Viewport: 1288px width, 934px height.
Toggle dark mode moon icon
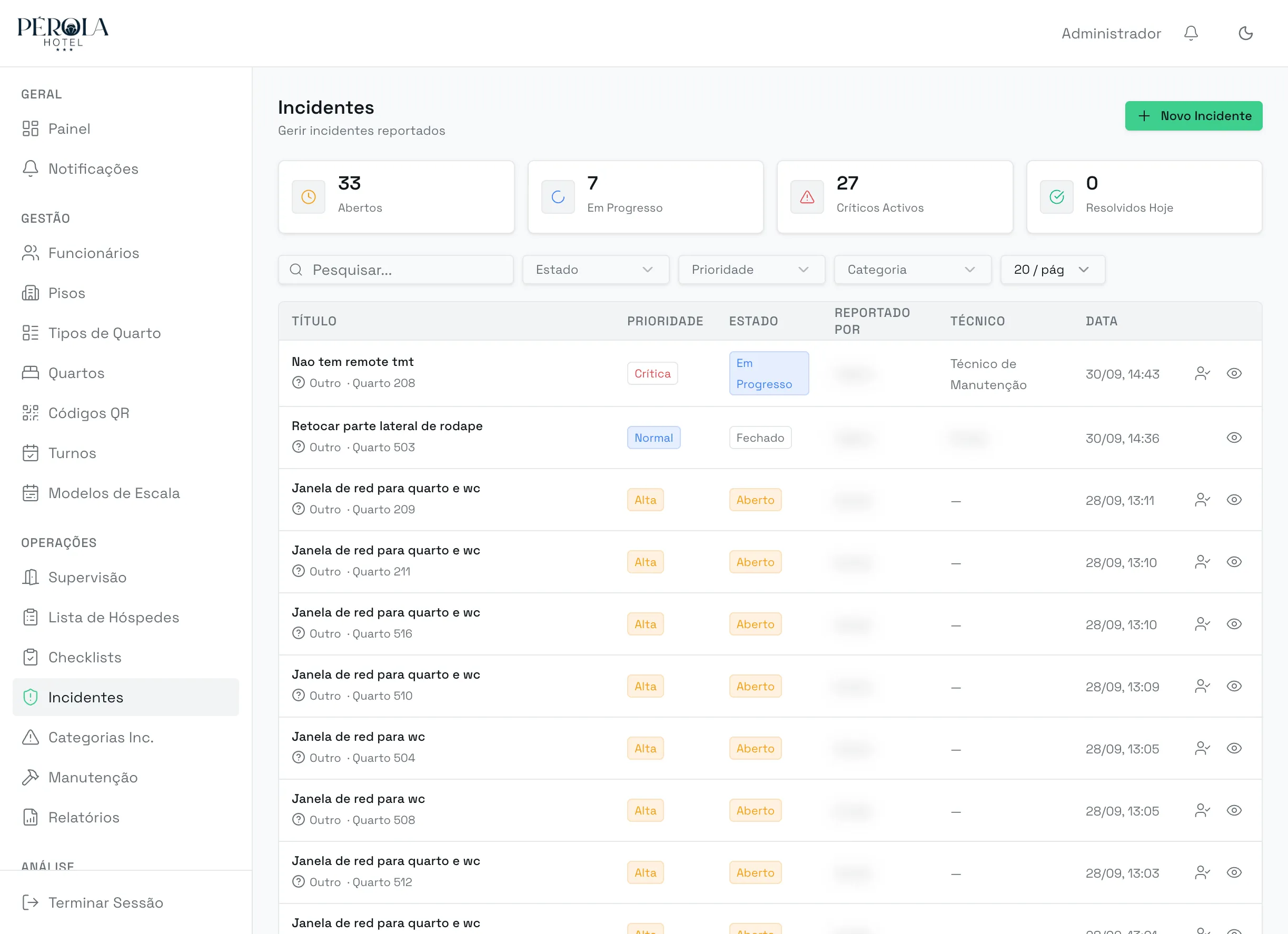pos(1245,34)
